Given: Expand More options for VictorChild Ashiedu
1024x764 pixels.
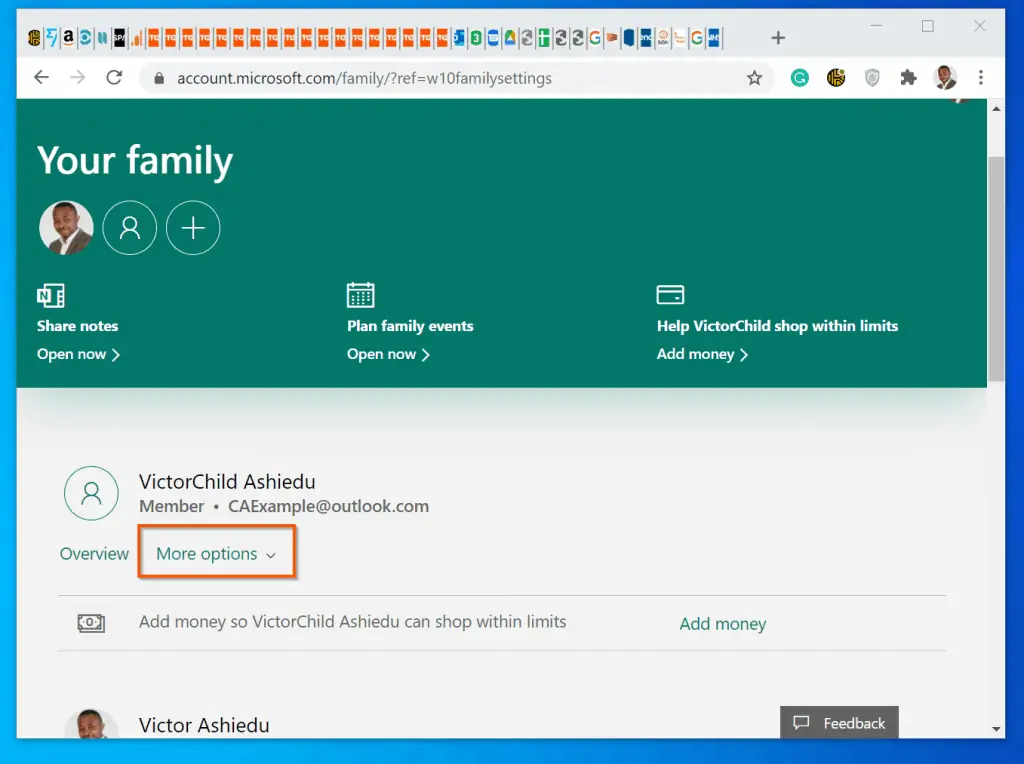Looking at the screenshot, I should [216, 554].
